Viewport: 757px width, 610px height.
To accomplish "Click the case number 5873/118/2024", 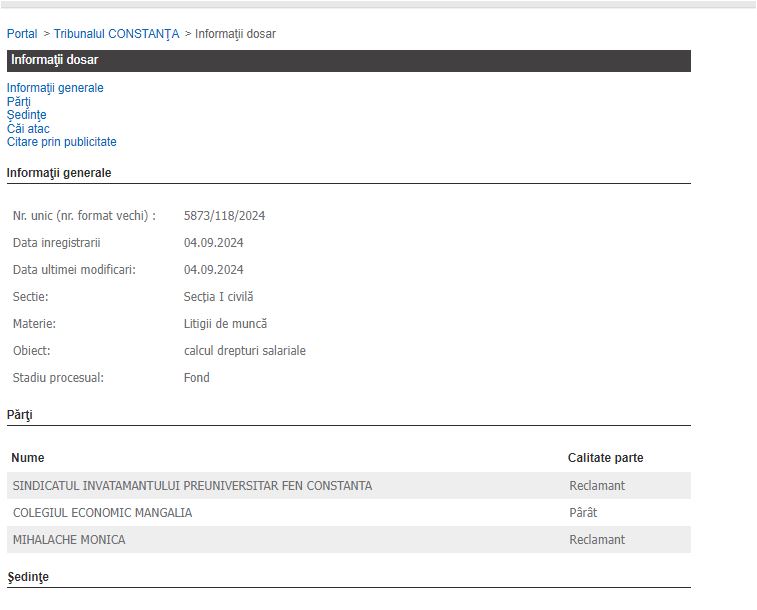I will pyautogui.click(x=224, y=216).
